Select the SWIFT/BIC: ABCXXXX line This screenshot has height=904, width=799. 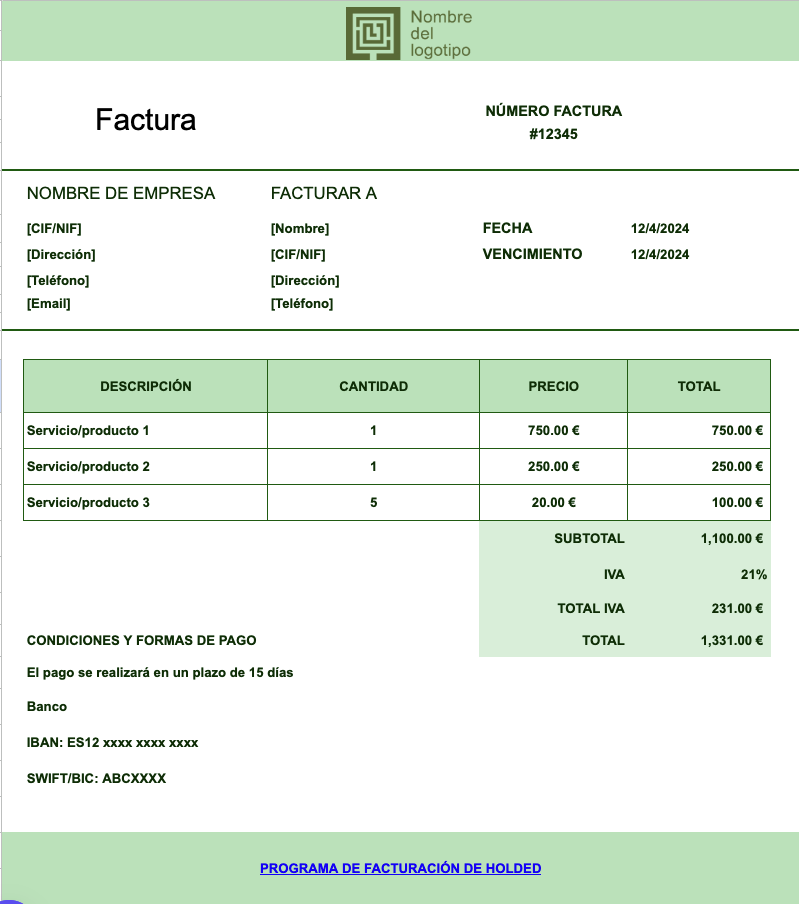pos(96,778)
